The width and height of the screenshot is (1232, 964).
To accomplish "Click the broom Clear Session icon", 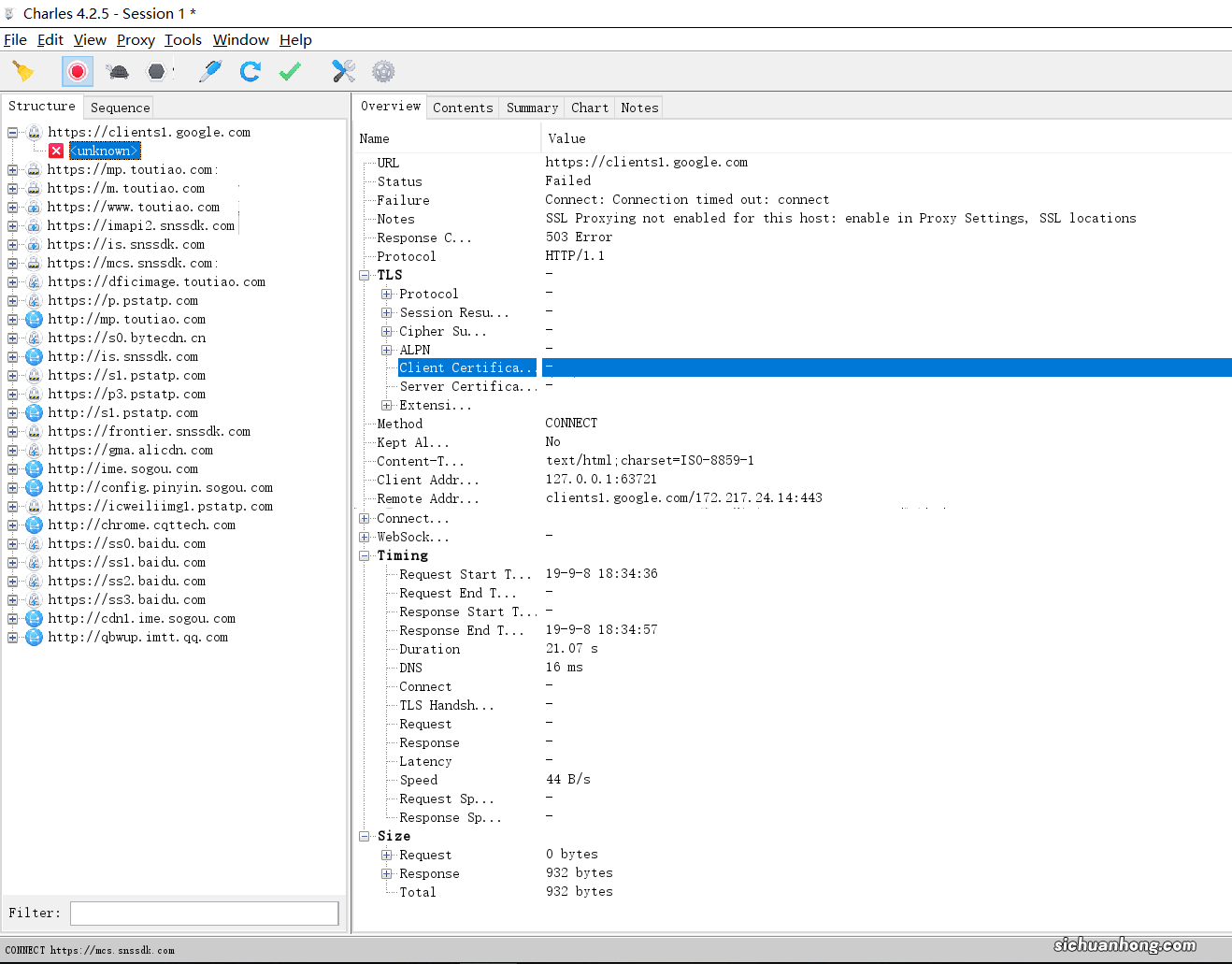I will coord(23,71).
